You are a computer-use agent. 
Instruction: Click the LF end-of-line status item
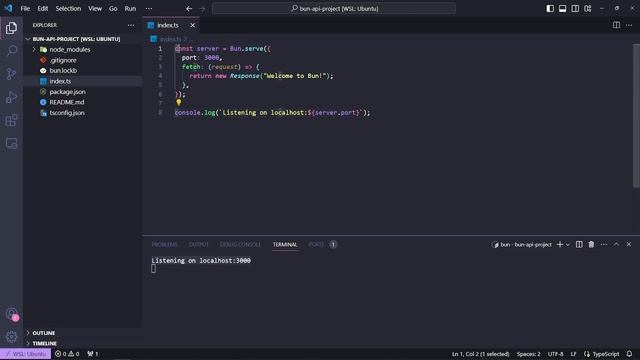[573, 354]
